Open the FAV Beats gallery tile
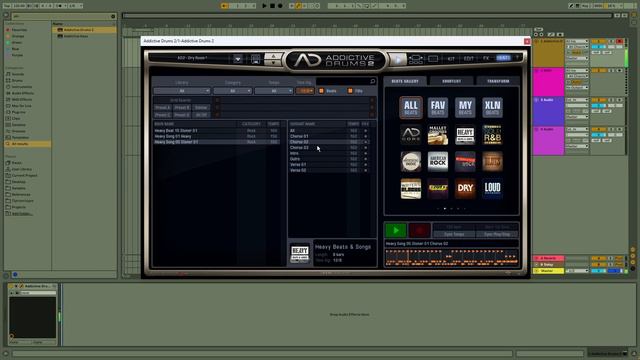 click(438, 108)
